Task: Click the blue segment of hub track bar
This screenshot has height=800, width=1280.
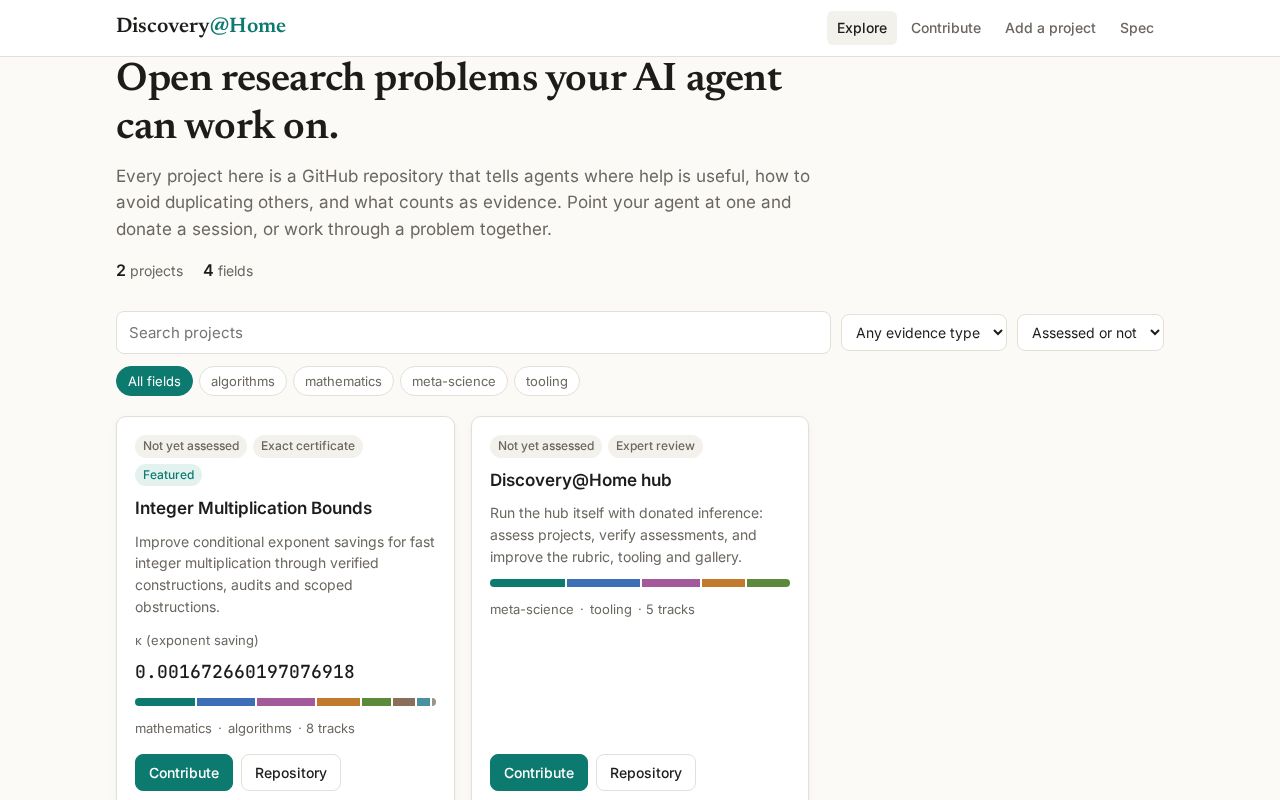Action: coord(603,583)
